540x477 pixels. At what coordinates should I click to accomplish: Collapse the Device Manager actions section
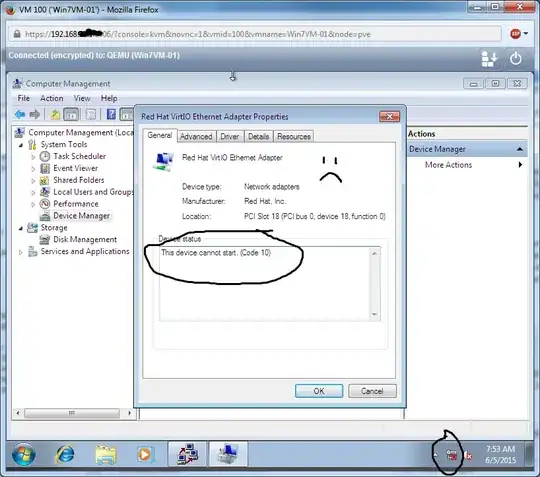pos(520,149)
